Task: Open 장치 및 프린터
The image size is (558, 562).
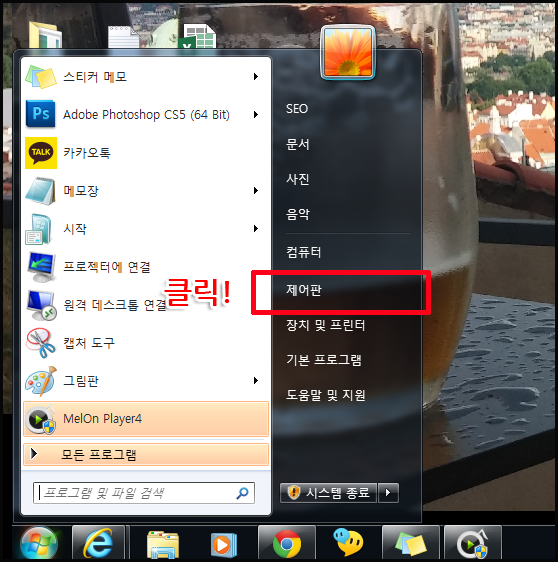Action: click(x=325, y=325)
